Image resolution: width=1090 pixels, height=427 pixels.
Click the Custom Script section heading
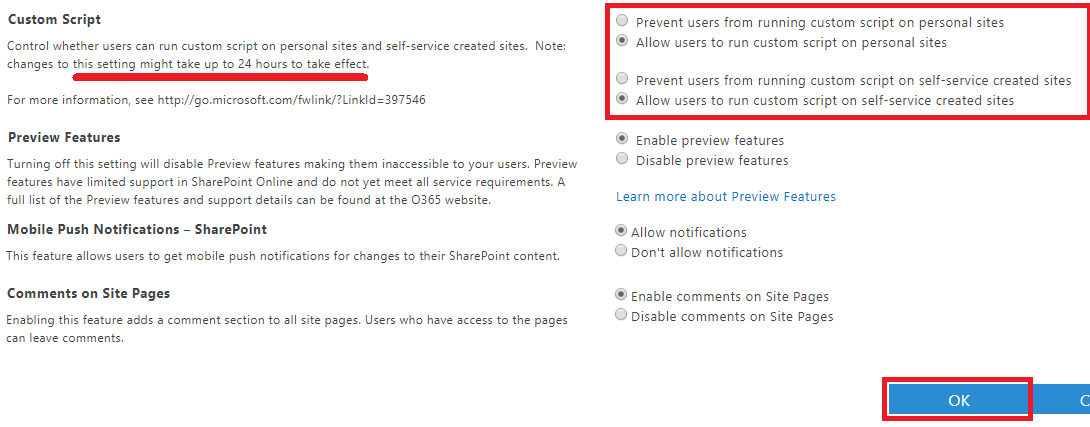54,20
